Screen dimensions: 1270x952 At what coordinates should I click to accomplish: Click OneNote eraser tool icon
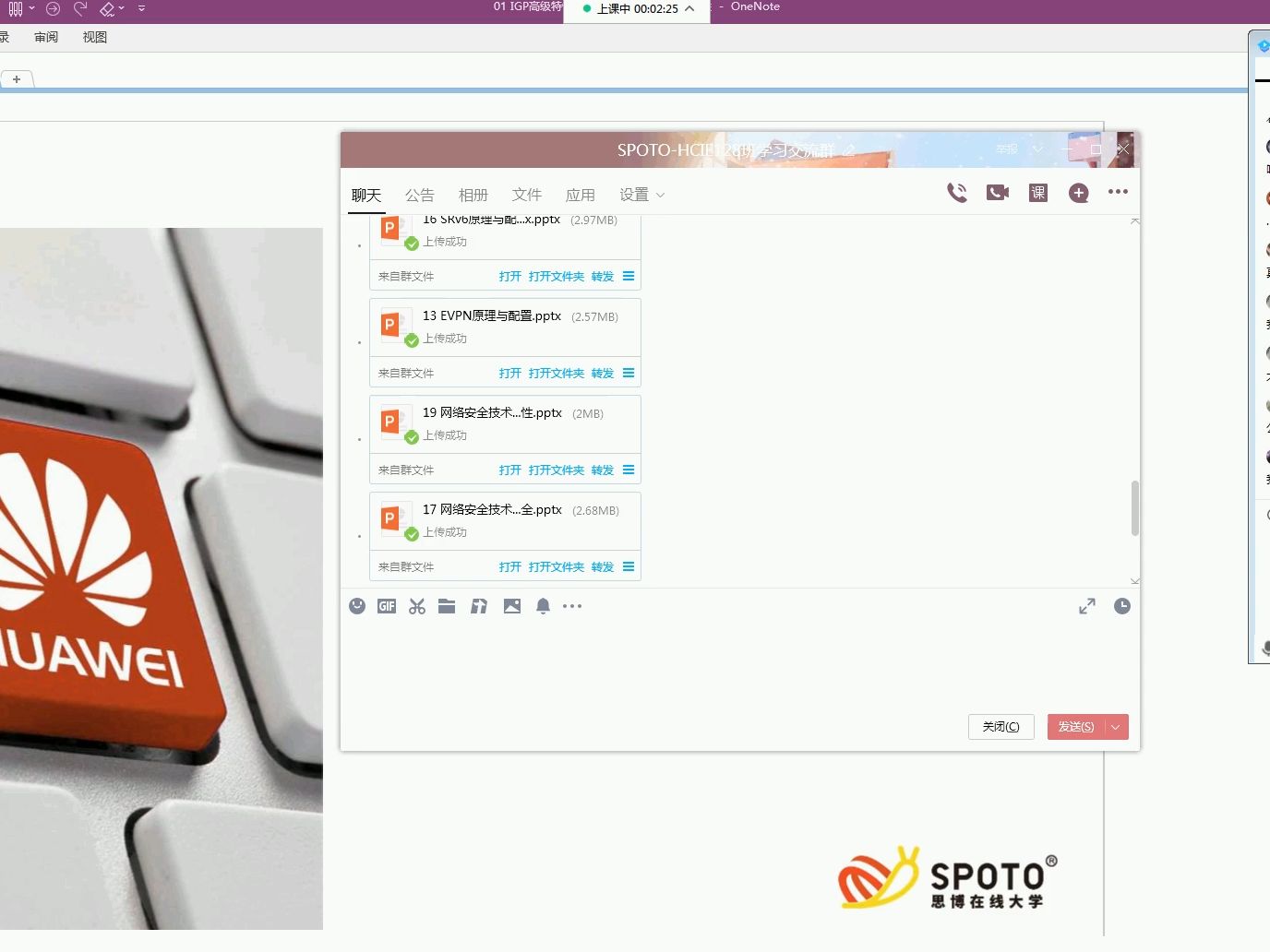[107, 8]
